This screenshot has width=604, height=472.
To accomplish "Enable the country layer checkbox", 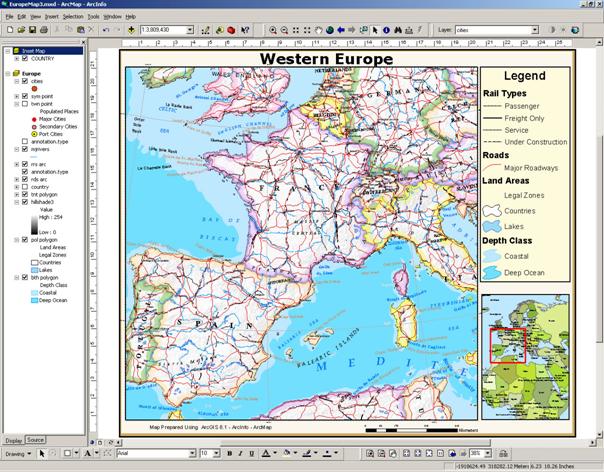I will click(23, 186).
